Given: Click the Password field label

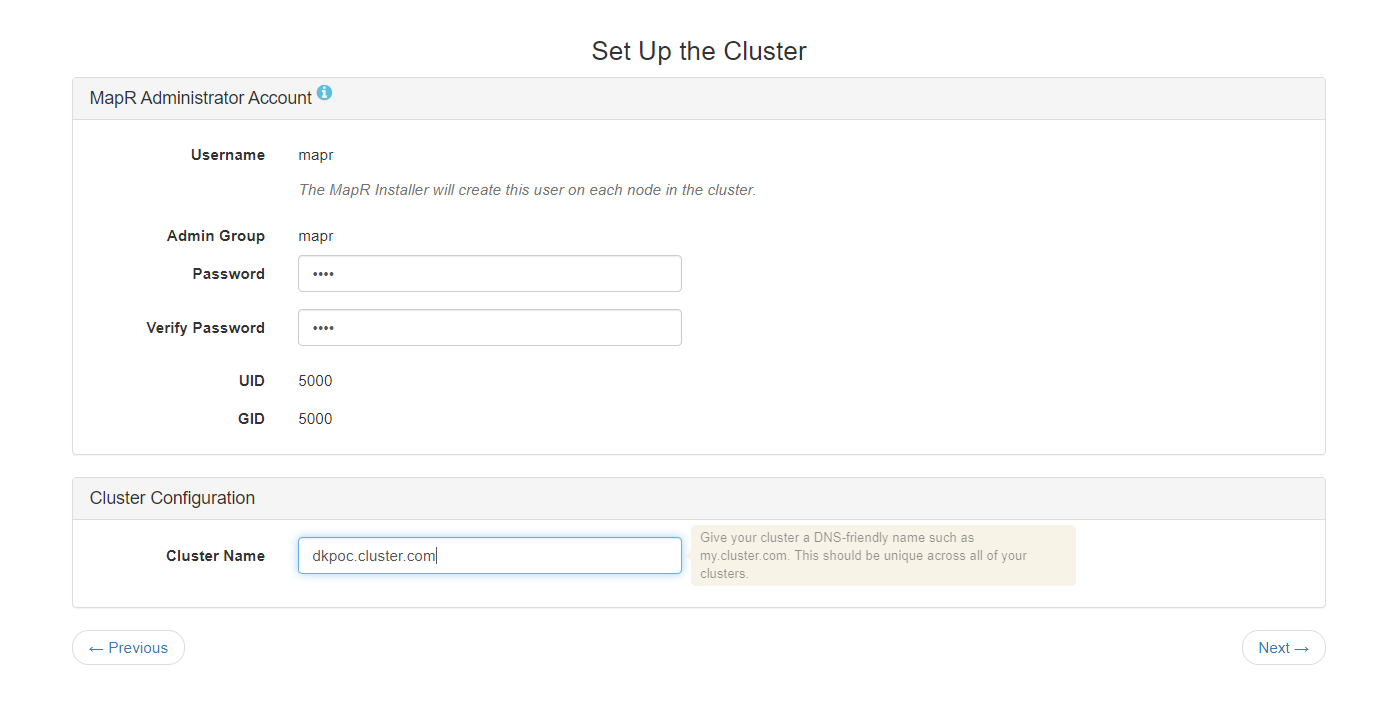Looking at the screenshot, I should coord(229,274).
